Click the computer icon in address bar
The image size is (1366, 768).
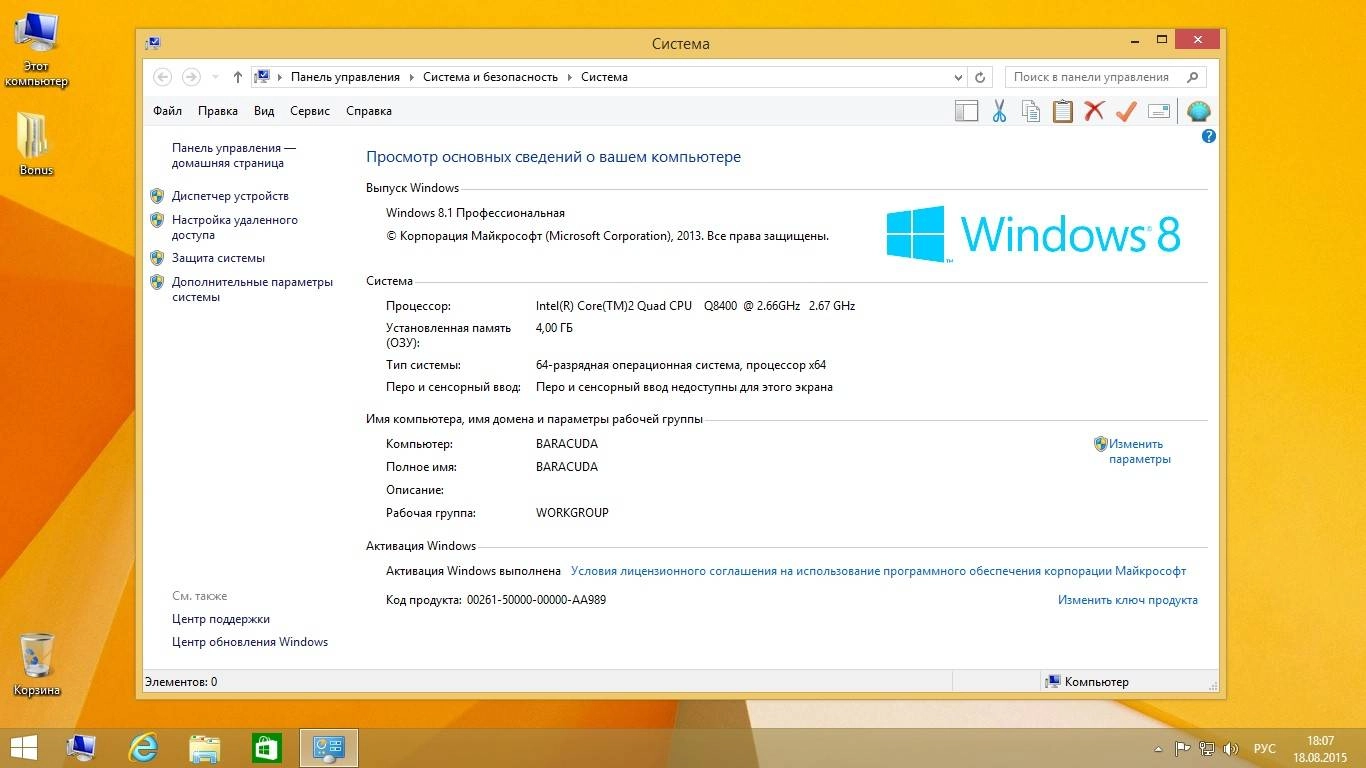[262, 77]
